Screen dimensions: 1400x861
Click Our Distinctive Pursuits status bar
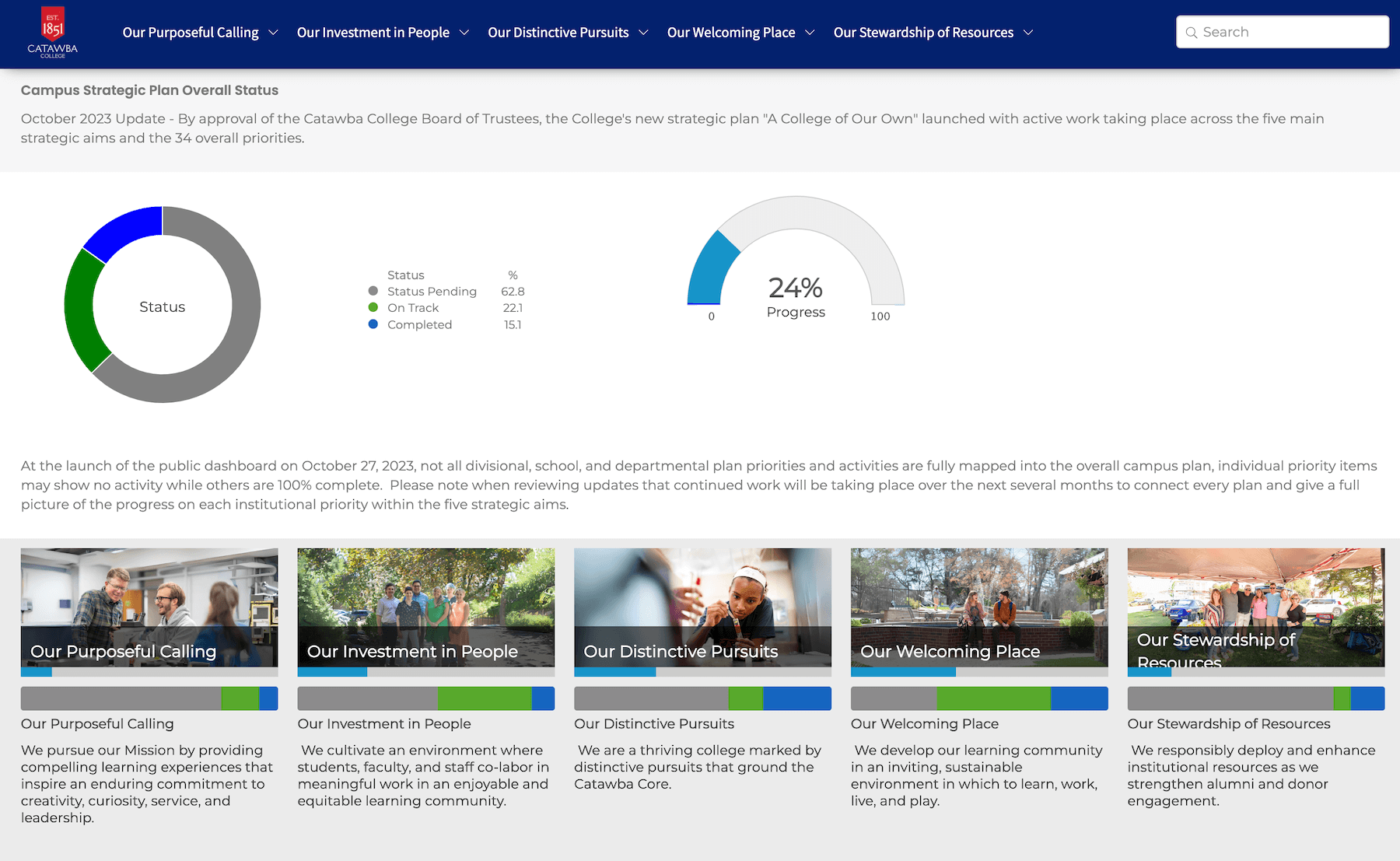tap(702, 698)
